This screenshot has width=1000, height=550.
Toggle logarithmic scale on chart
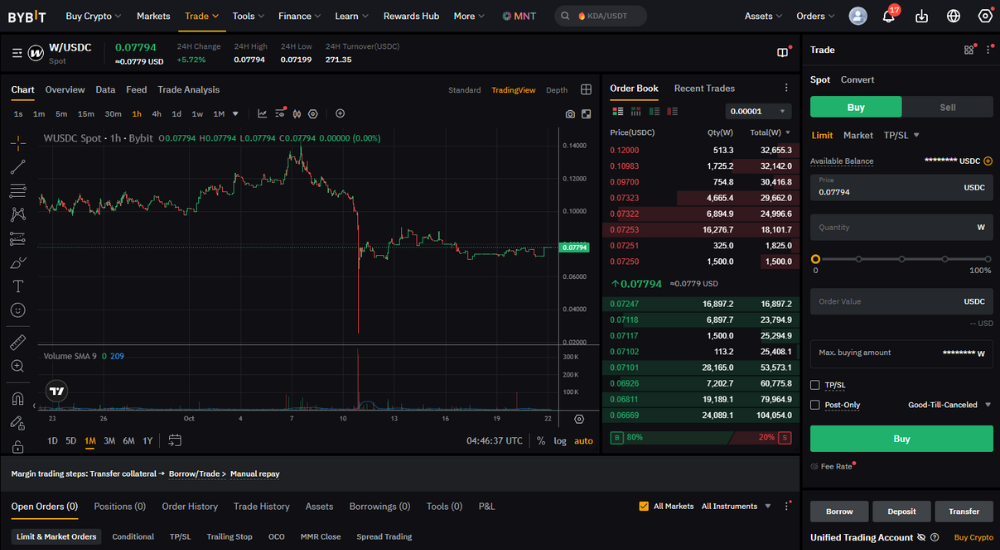point(560,441)
